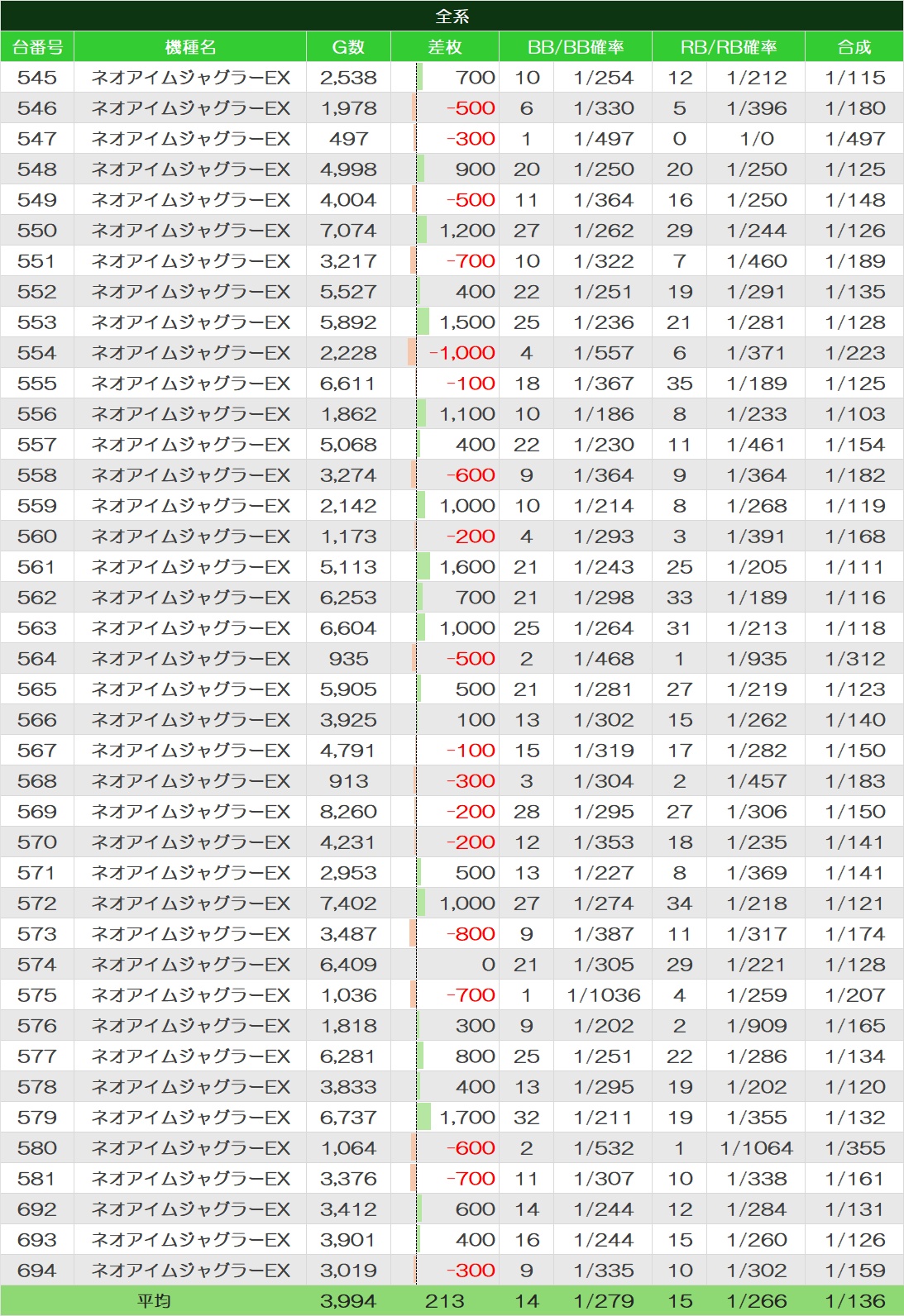The width and height of the screenshot is (904, 1316).
Task: Click RB確率 1/909 in row 576
Action: [756, 1026]
